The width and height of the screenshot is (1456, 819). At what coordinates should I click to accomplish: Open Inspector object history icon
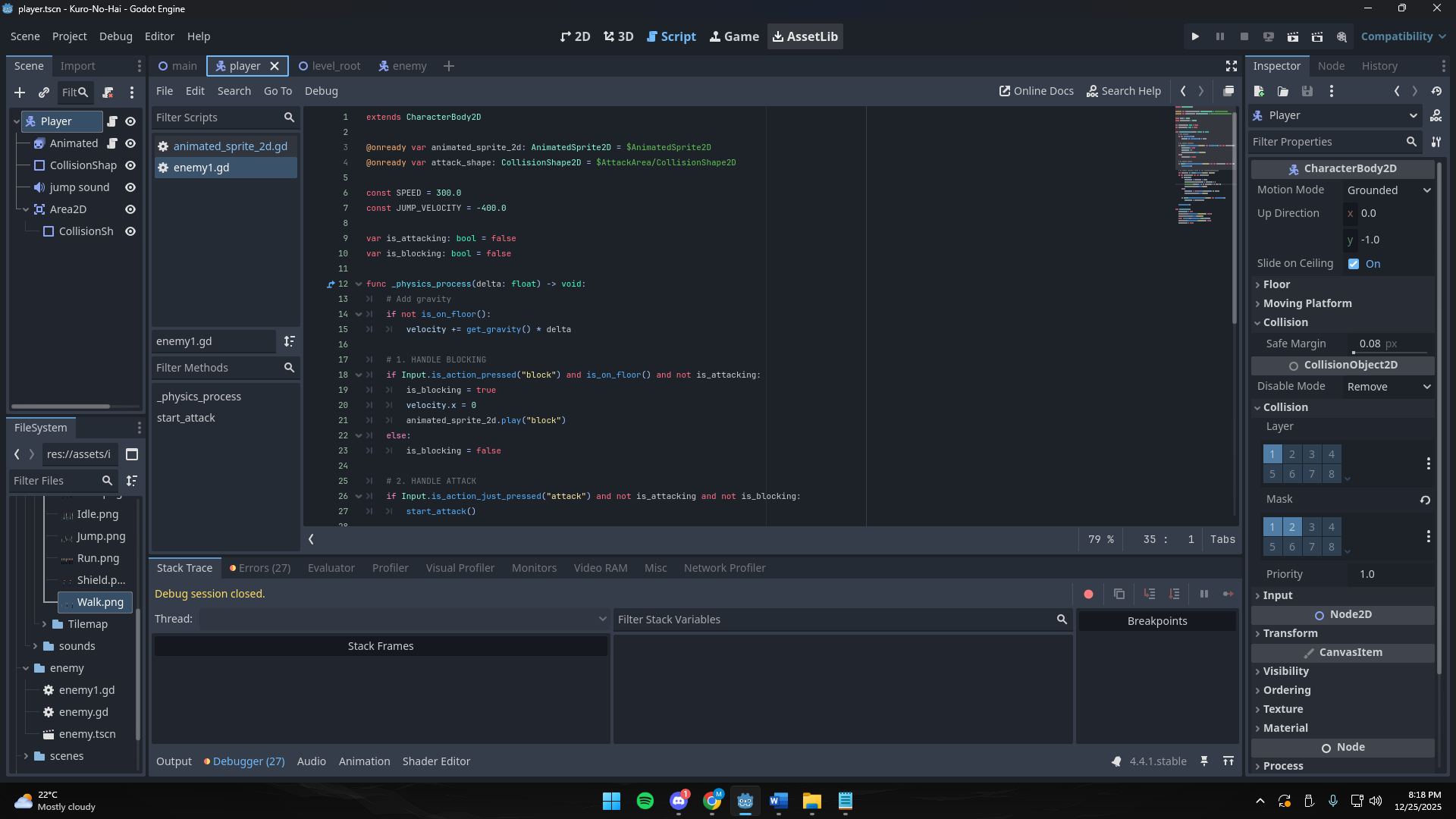[1436, 91]
